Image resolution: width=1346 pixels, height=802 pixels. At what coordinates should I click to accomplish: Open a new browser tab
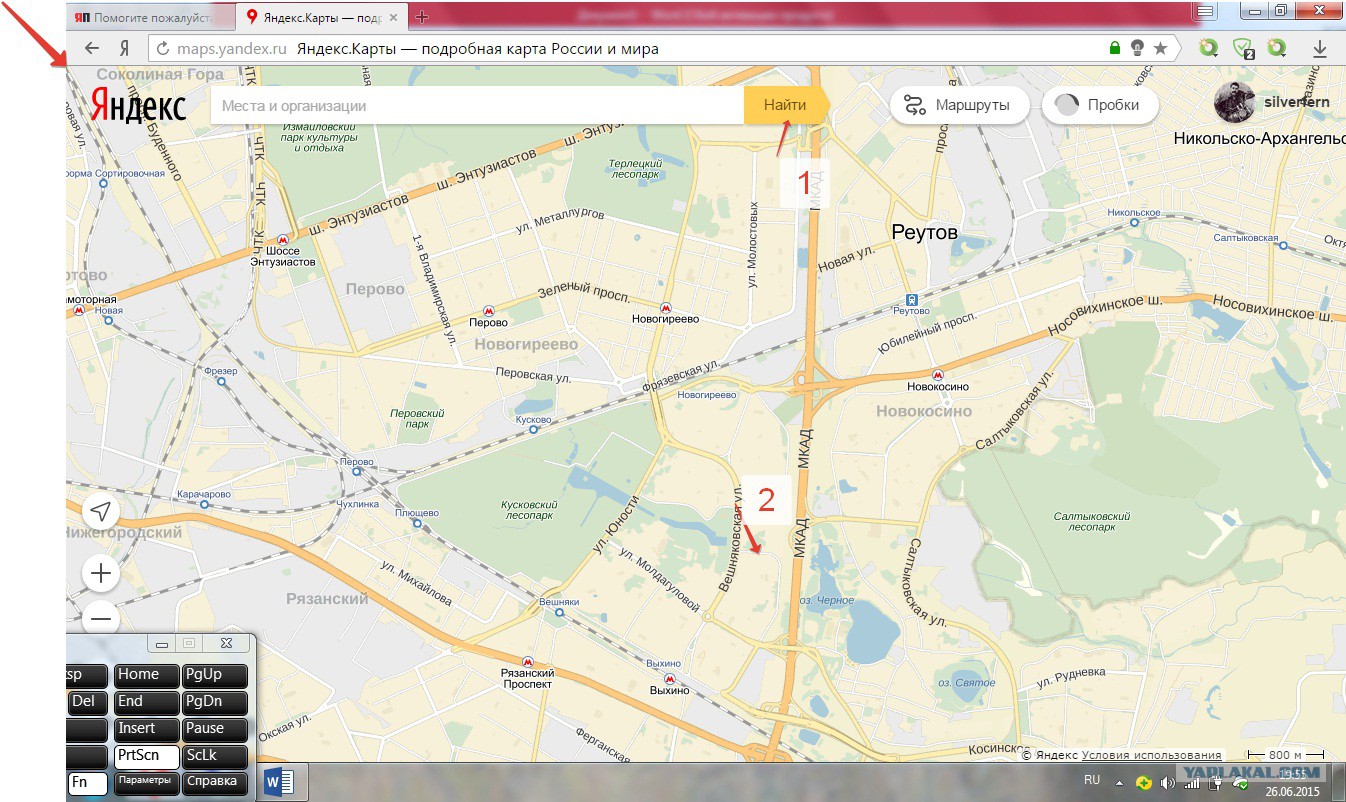[x=422, y=16]
